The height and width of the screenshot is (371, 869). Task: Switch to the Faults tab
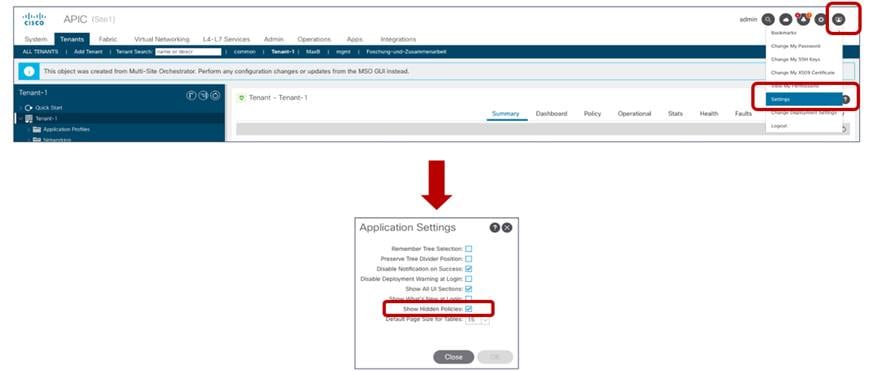pos(743,114)
